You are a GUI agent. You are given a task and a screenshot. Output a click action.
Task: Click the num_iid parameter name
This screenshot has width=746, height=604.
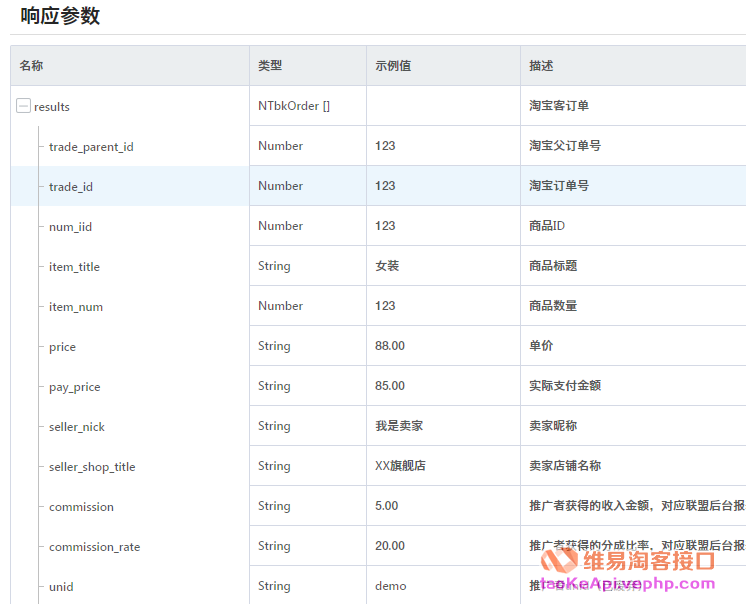(70, 227)
